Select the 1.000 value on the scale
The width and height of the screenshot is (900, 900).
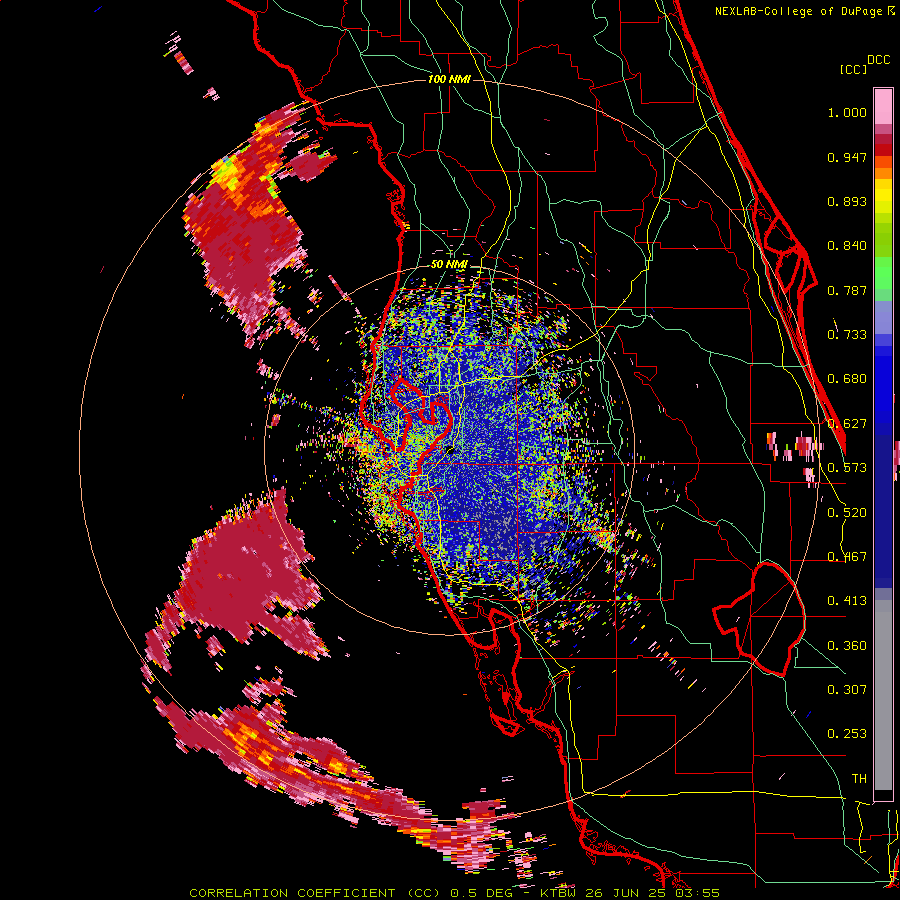tap(847, 112)
